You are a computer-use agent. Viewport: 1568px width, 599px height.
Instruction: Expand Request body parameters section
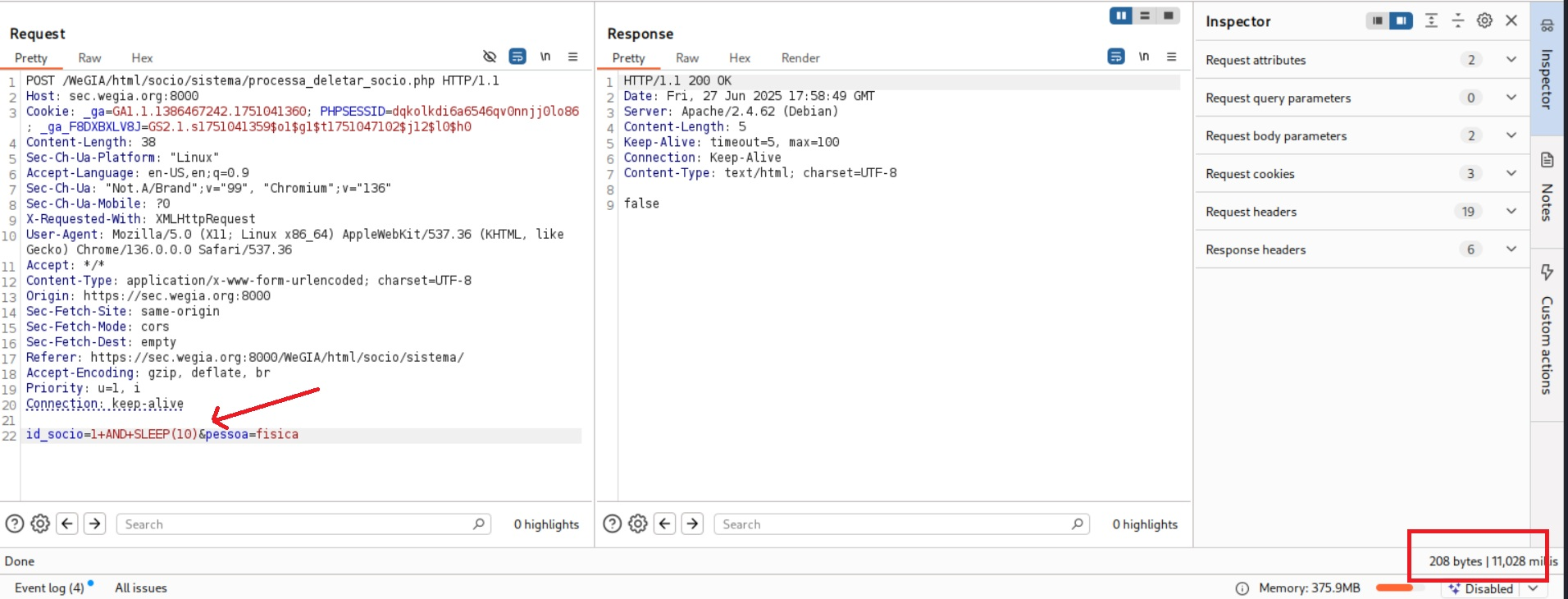click(1511, 135)
